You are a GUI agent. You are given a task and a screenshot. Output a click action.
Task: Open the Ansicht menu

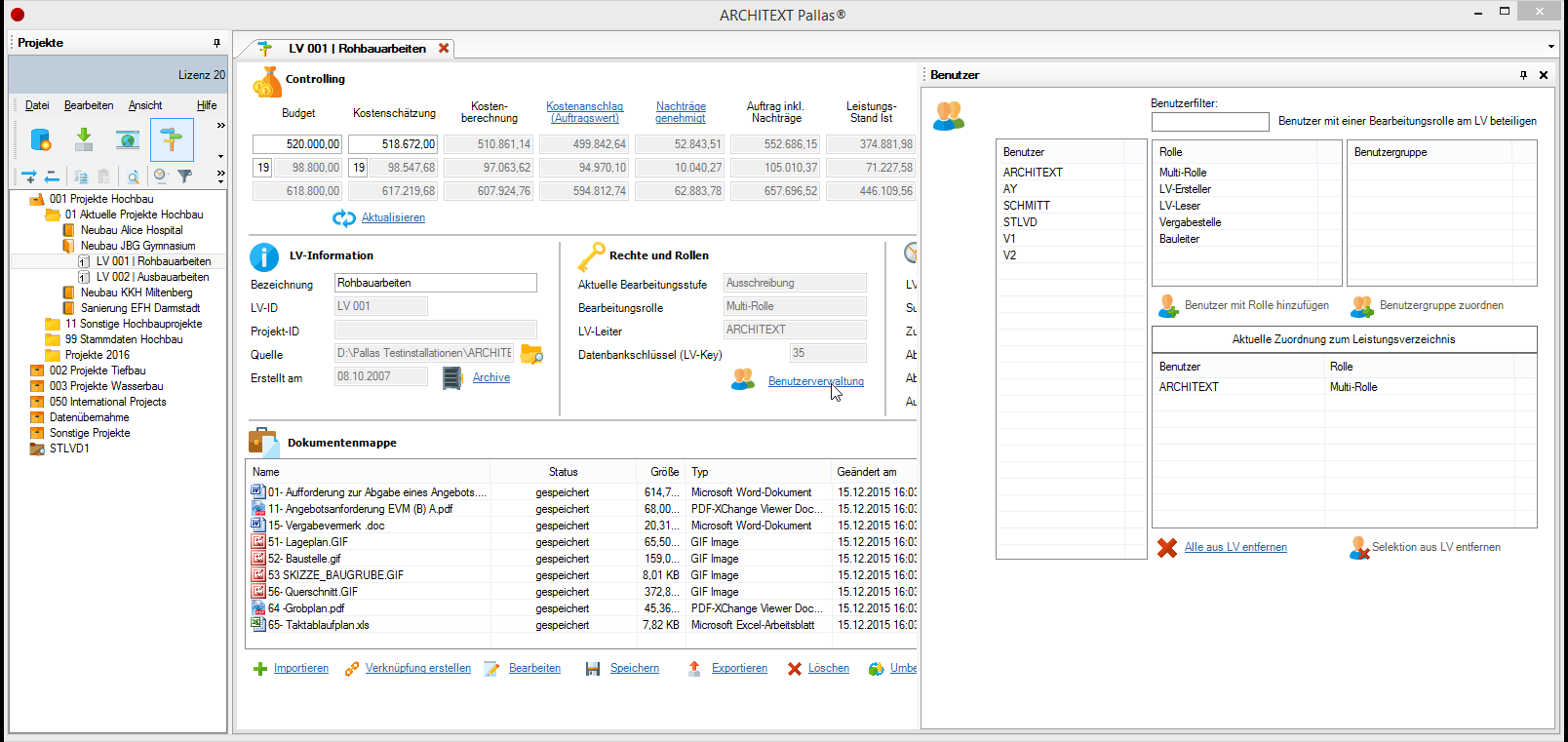coord(145,105)
